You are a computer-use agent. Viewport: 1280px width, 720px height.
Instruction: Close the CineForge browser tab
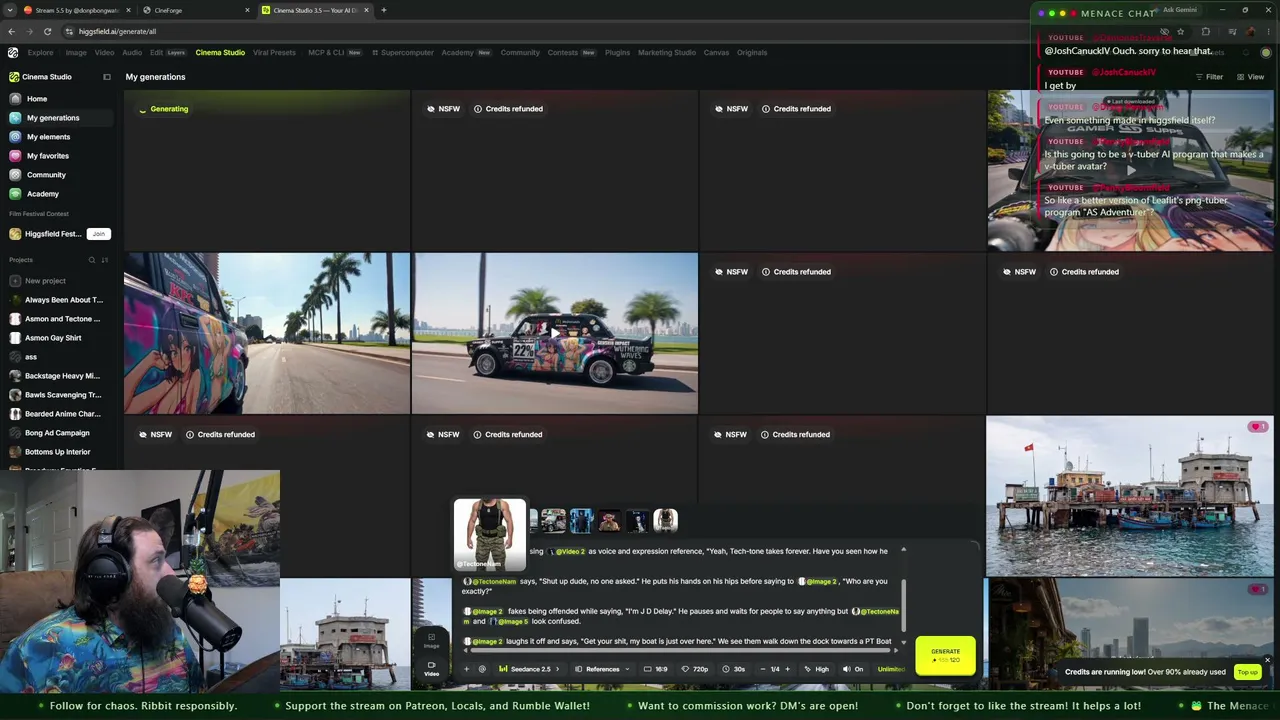pos(248,10)
